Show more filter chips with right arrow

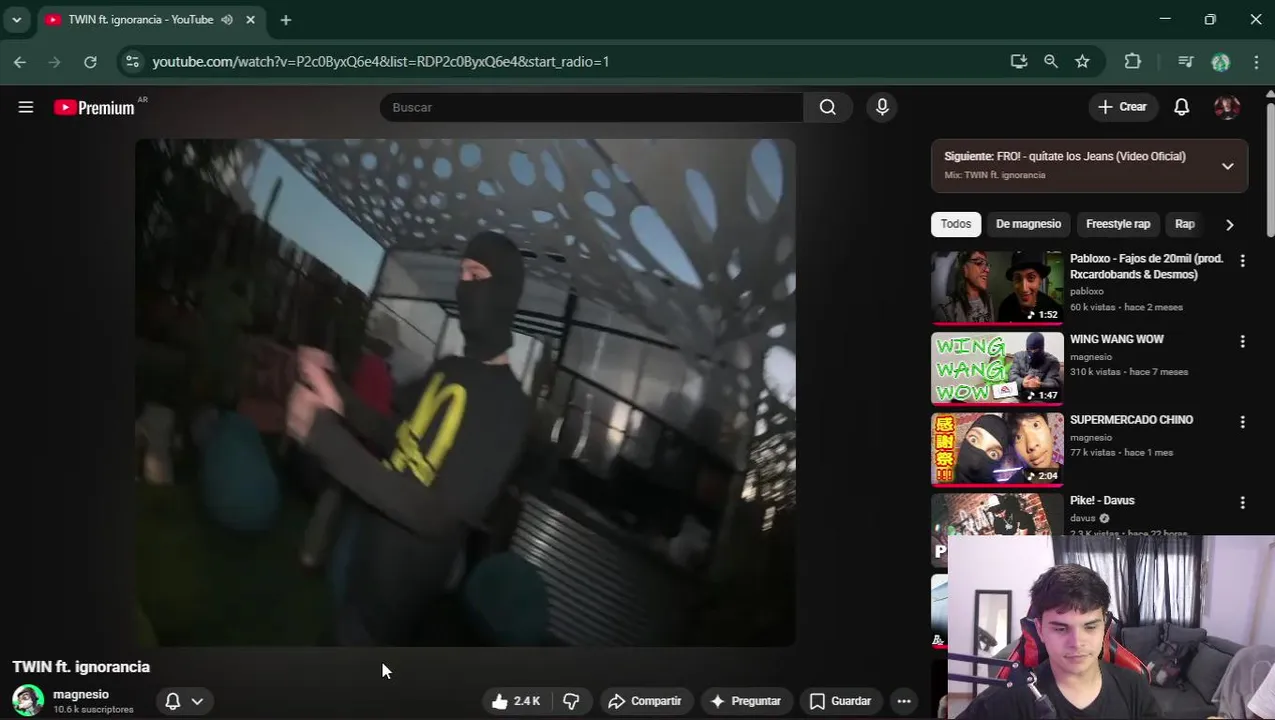coord(1229,224)
